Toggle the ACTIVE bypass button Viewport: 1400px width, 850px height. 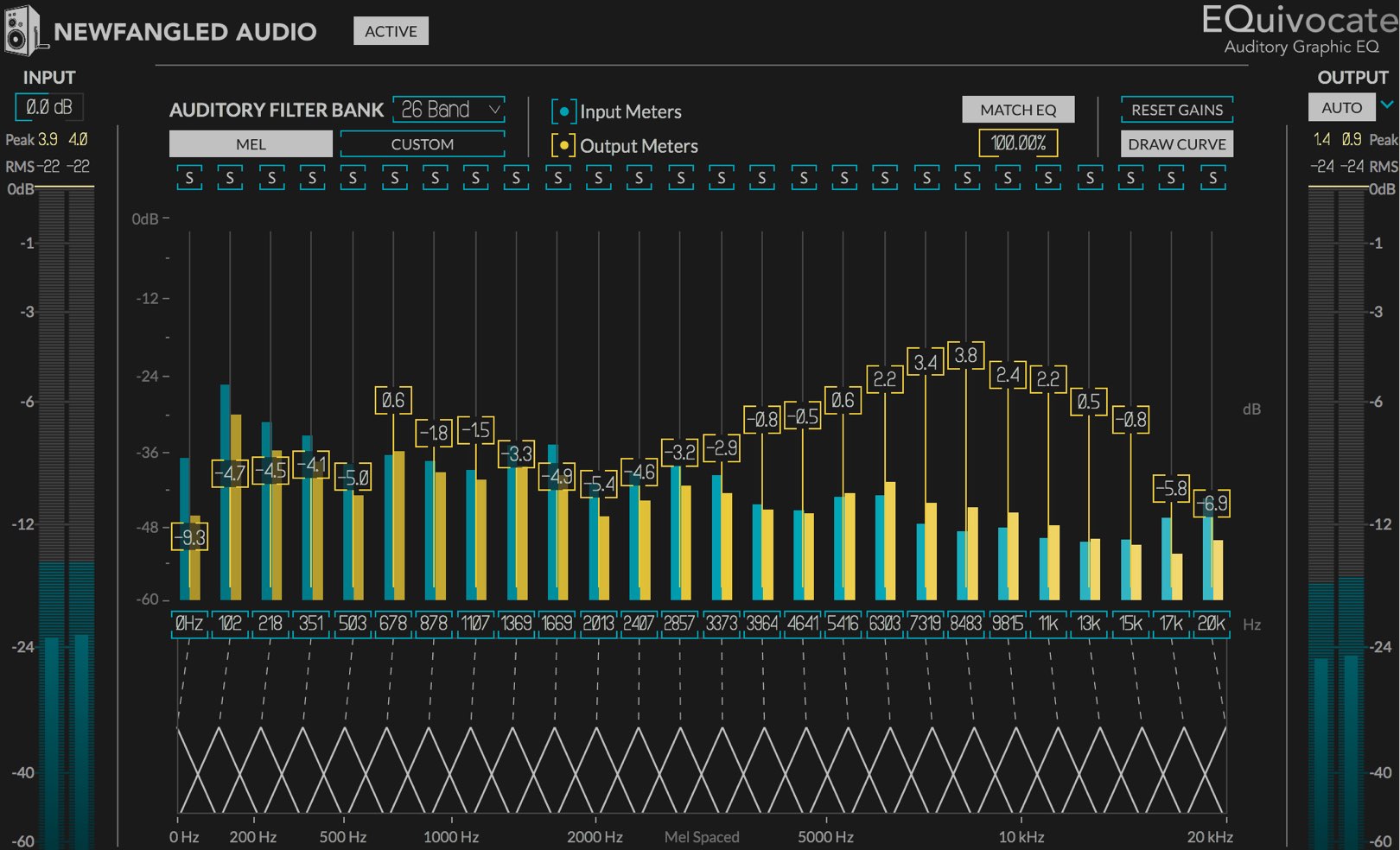391,31
